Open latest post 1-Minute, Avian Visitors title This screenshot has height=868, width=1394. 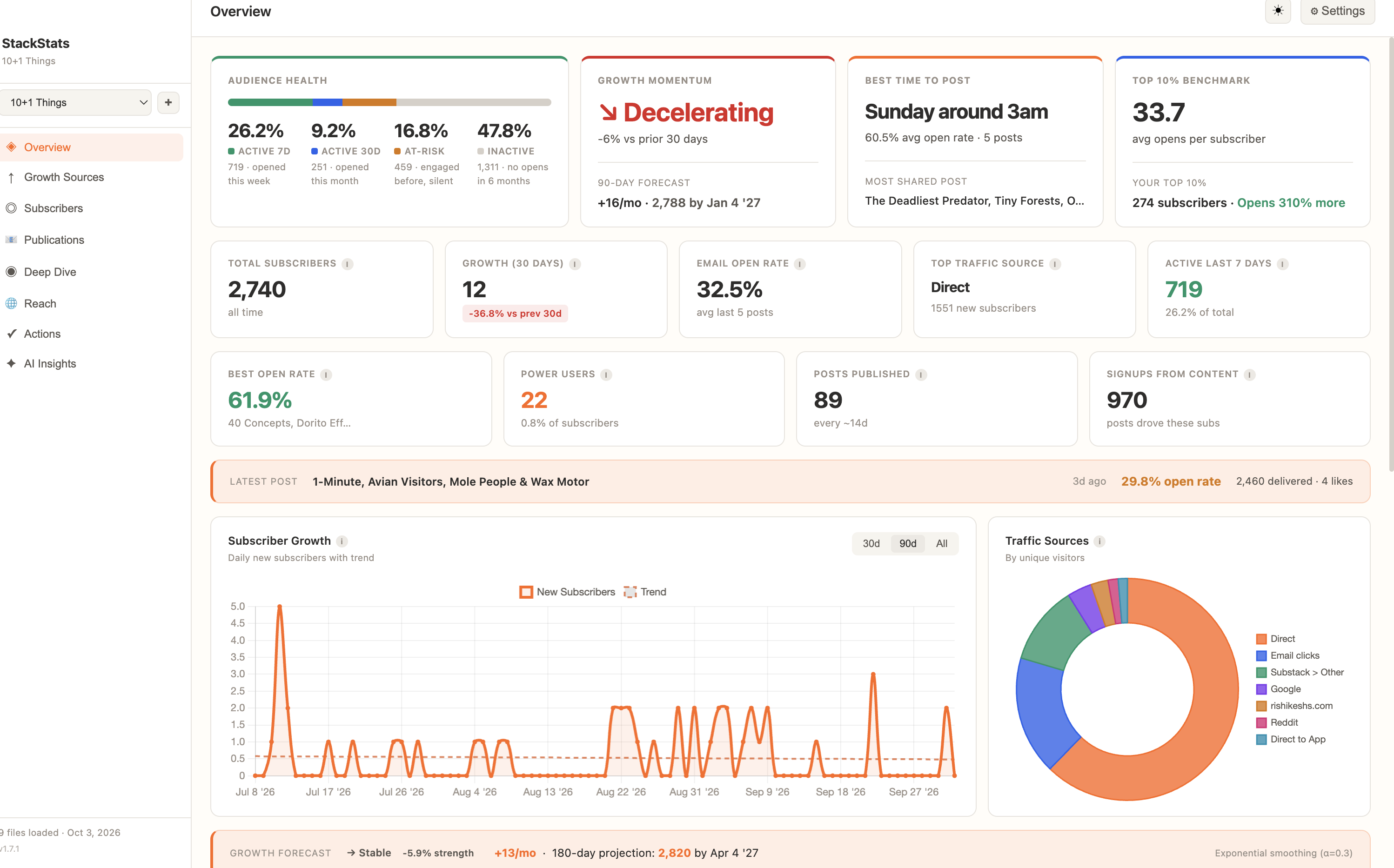(x=451, y=481)
